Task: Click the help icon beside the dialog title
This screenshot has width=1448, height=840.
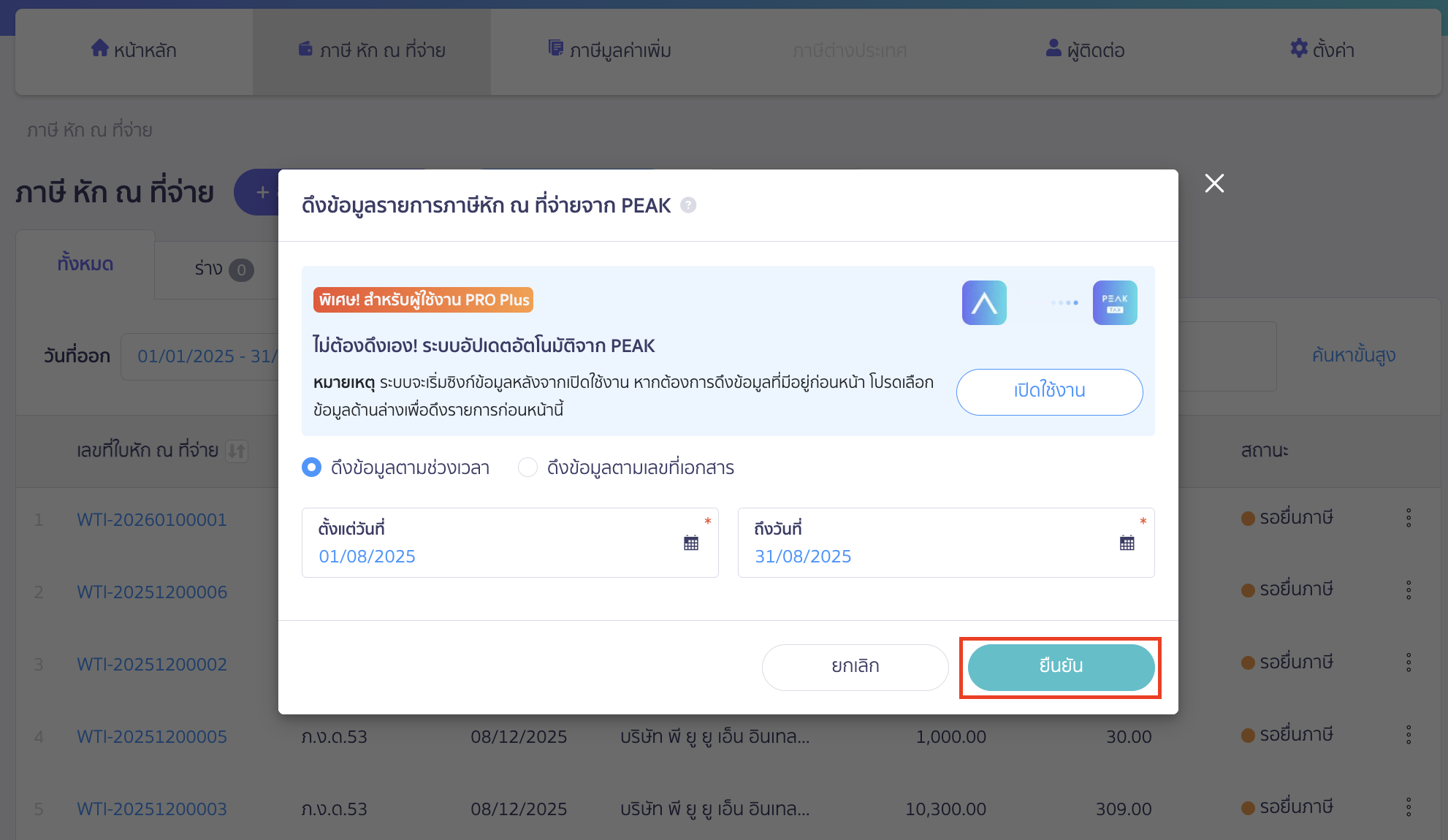Action: pos(687,205)
